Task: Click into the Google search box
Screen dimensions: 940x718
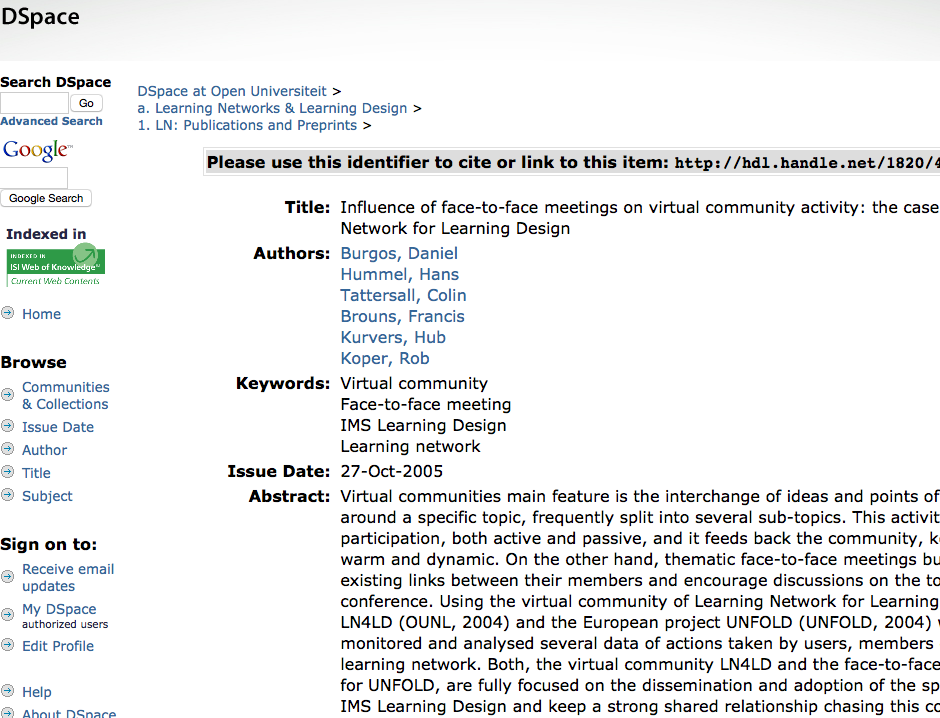Action: coord(34,178)
